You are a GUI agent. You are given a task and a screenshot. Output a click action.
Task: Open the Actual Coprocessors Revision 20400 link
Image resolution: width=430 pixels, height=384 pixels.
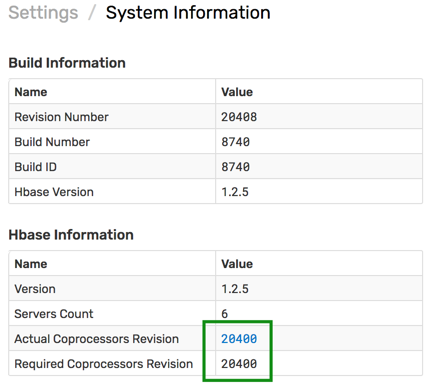click(239, 339)
